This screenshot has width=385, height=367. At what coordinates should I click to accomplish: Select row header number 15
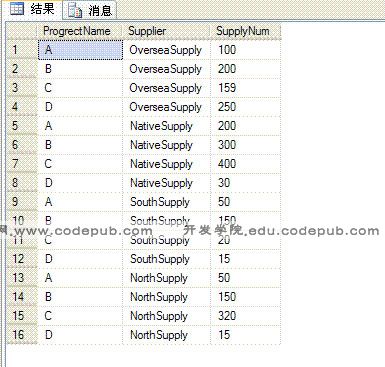[22, 316]
